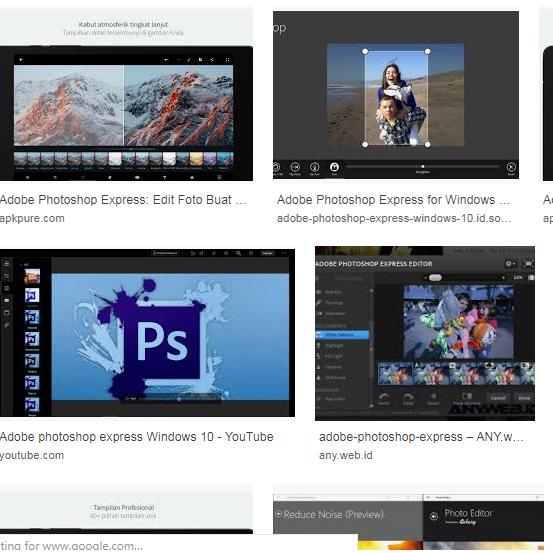553x553 pixels.
Task: Open the beach crop photo thumbnail result
Action: click(396, 95)
